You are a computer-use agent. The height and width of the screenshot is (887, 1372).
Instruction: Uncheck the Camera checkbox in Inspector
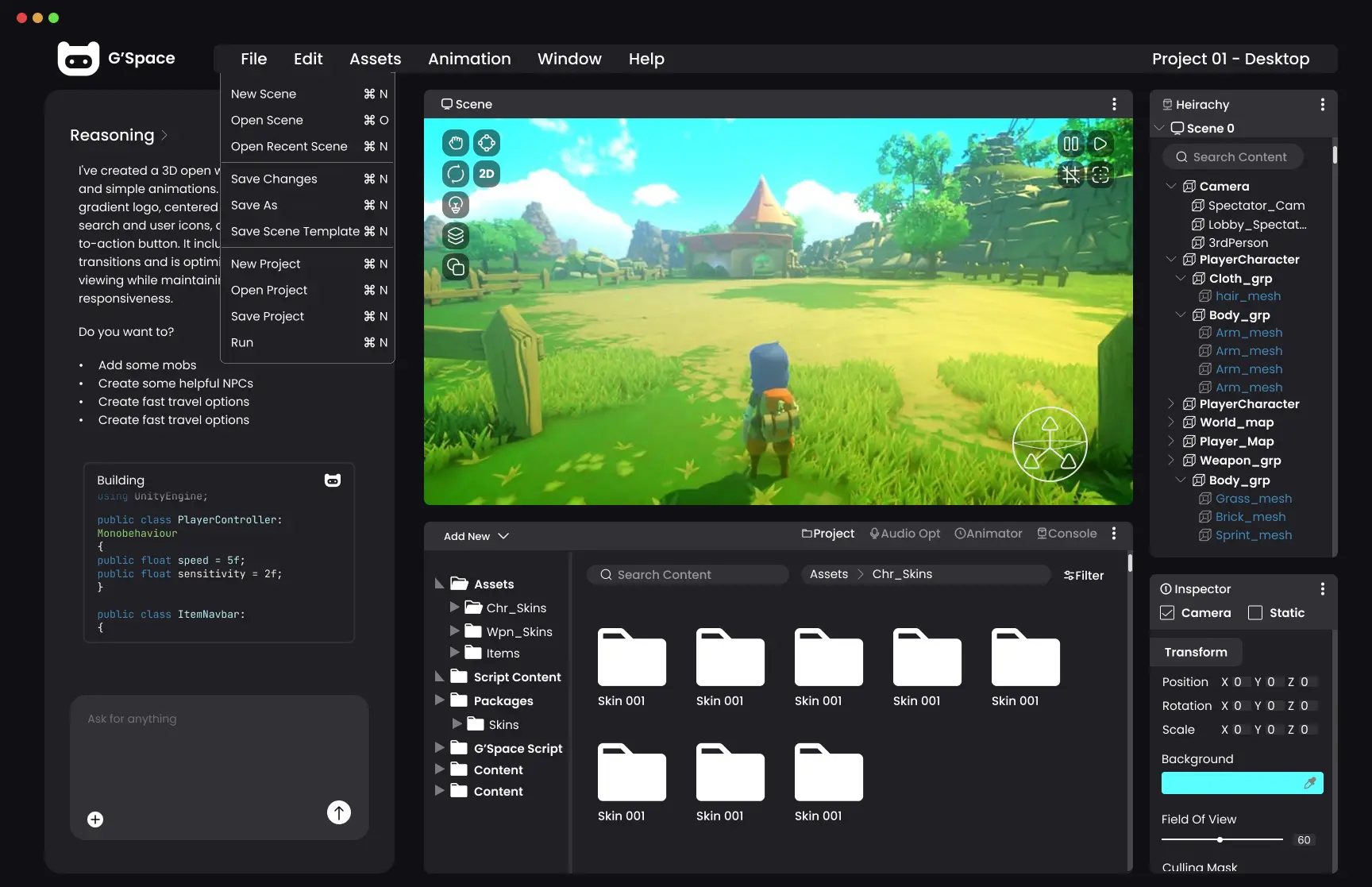[1167, 612]
